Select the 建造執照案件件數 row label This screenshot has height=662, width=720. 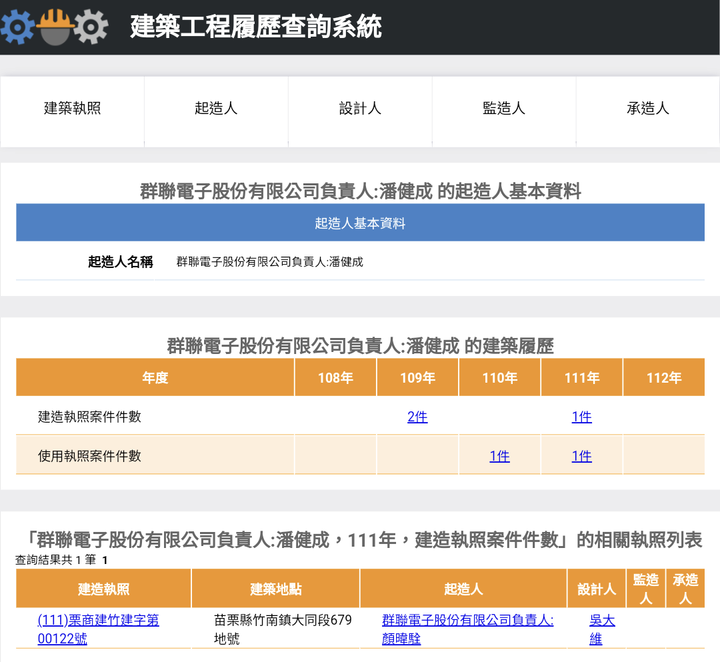[x=89, y=417]
